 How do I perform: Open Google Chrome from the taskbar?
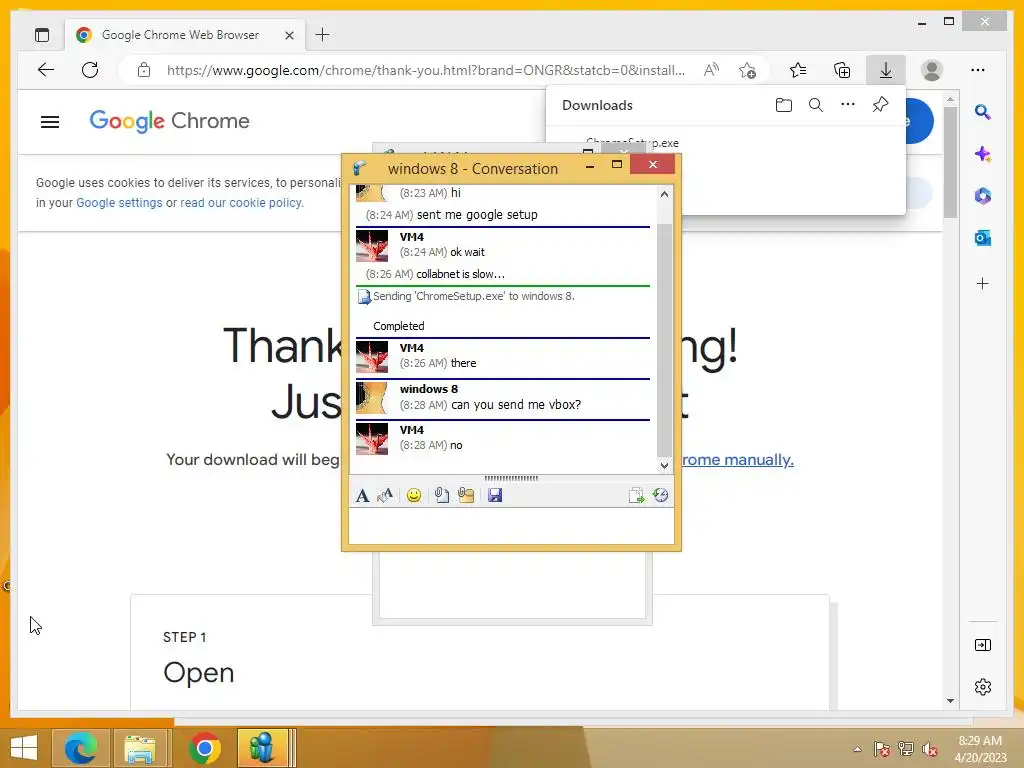click(204, 748)
